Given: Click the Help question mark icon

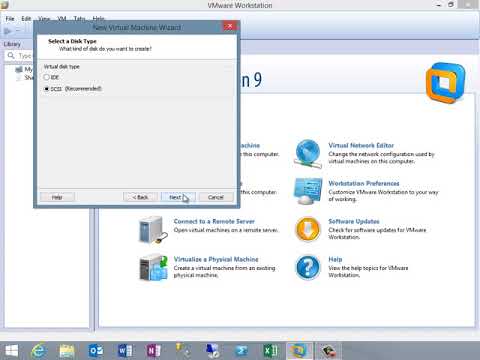Looking at the screenshot, I should click(308, 267).
